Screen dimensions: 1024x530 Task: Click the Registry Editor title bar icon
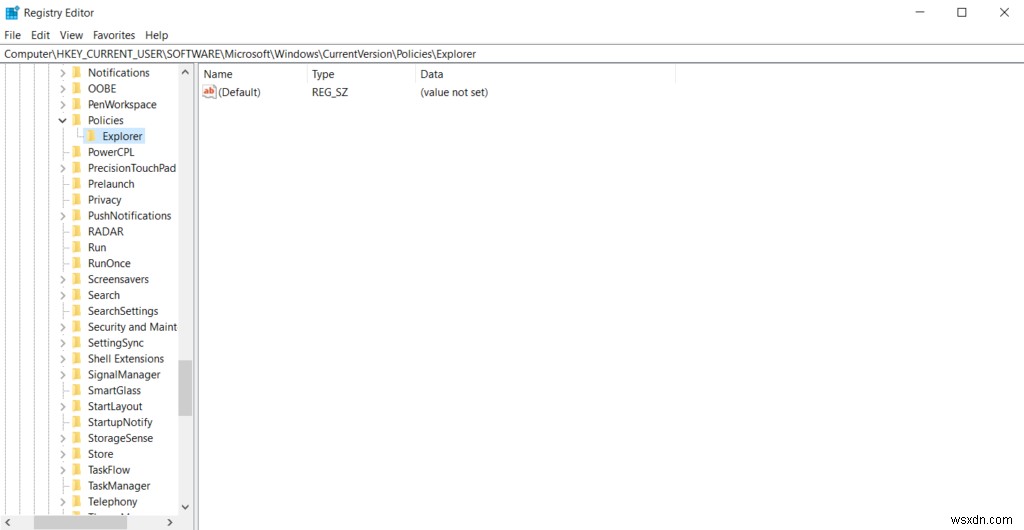(12, 12)
